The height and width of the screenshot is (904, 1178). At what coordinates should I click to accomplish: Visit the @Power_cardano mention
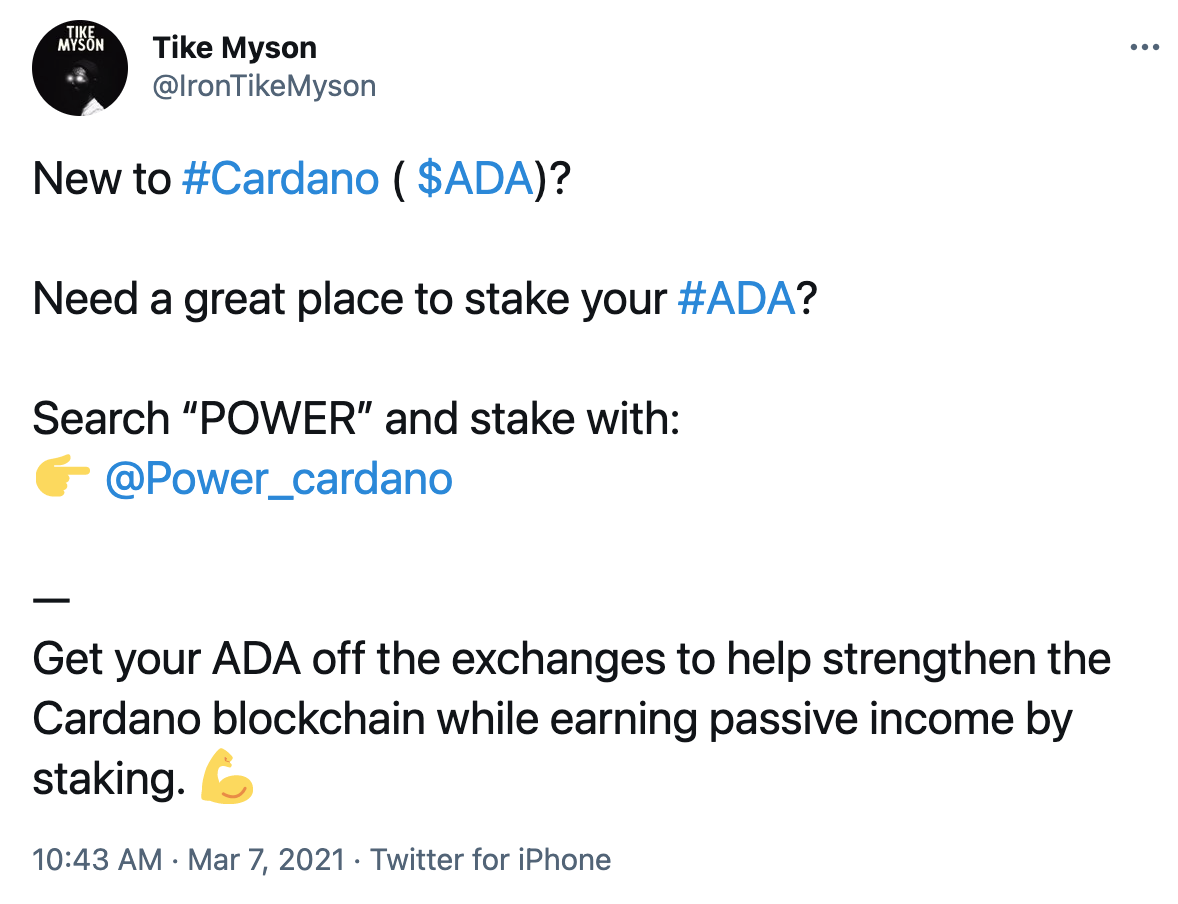(278, 479)
